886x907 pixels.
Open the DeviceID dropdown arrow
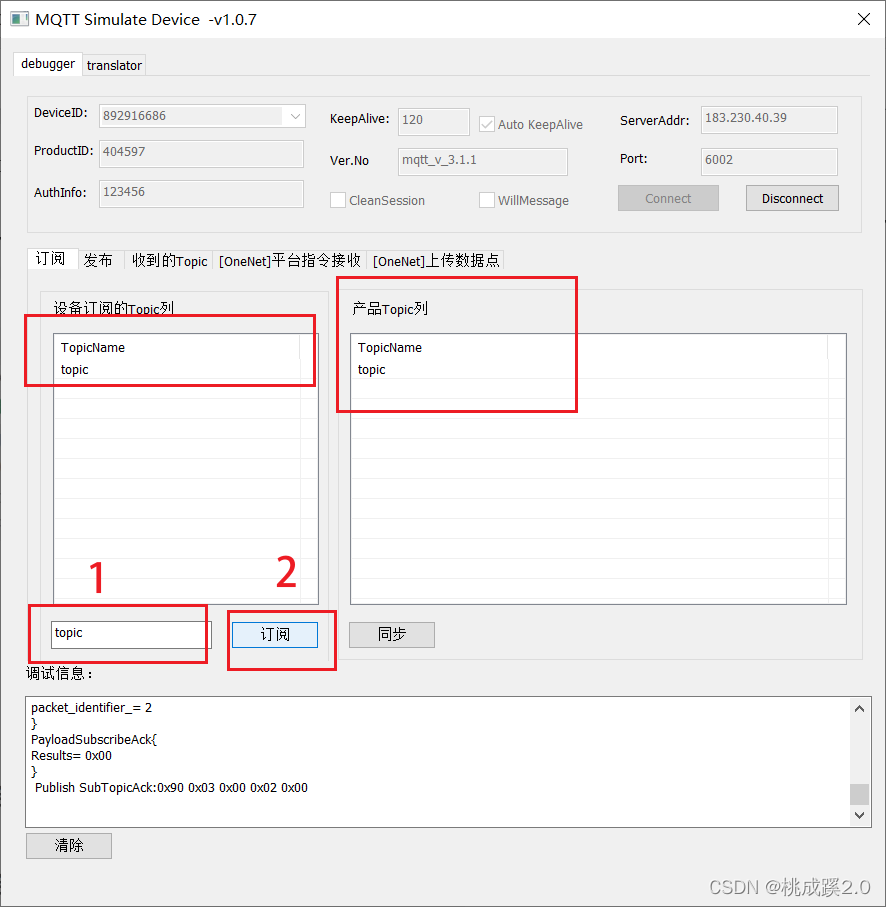click(x=295, y=116)
